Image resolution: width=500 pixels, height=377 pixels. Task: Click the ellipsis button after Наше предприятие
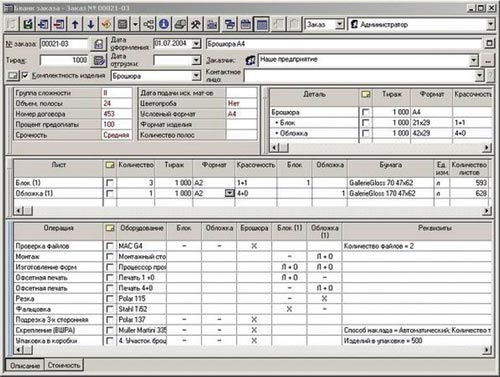point(488,61)
